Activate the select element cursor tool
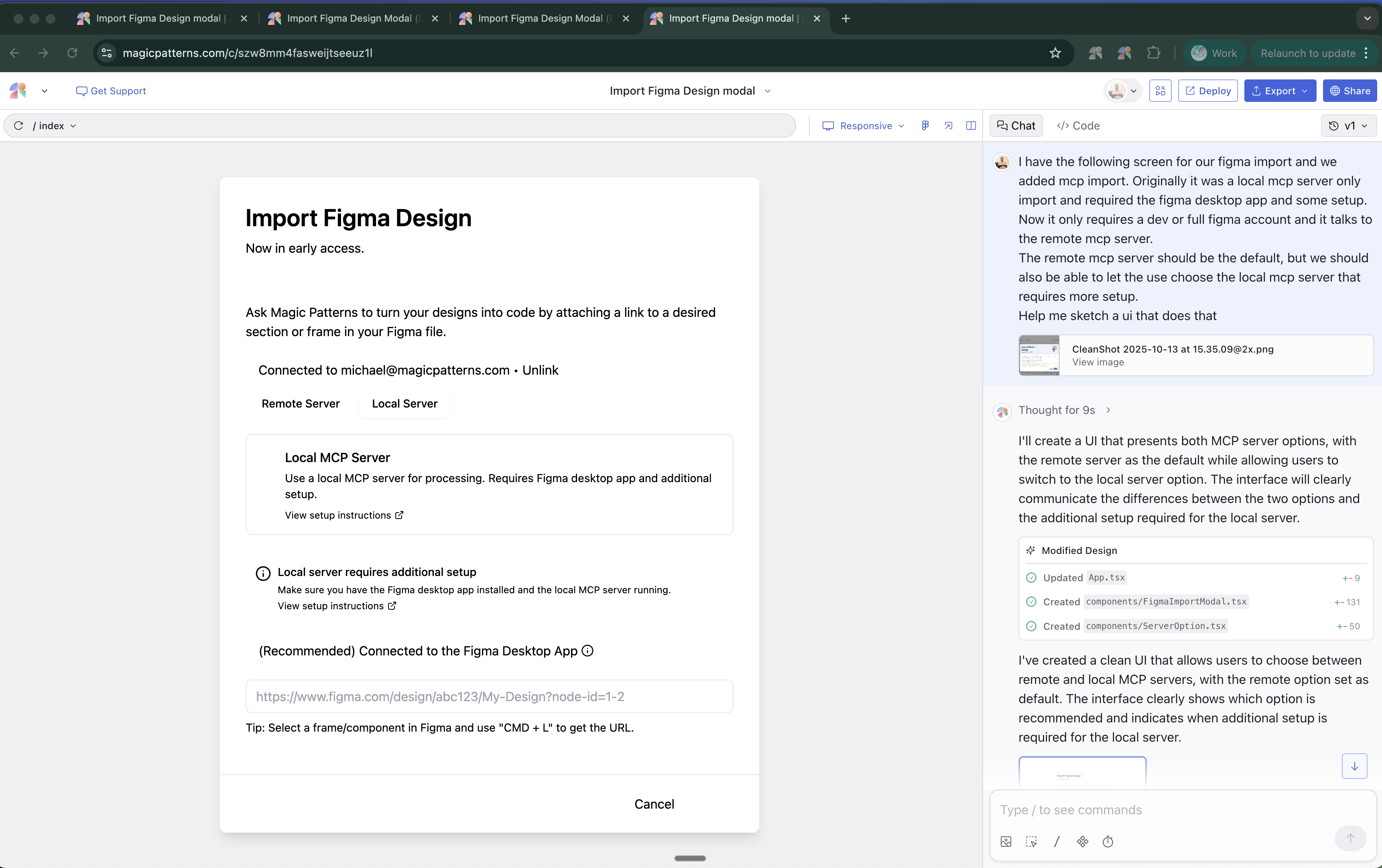 coord(1031,842)
